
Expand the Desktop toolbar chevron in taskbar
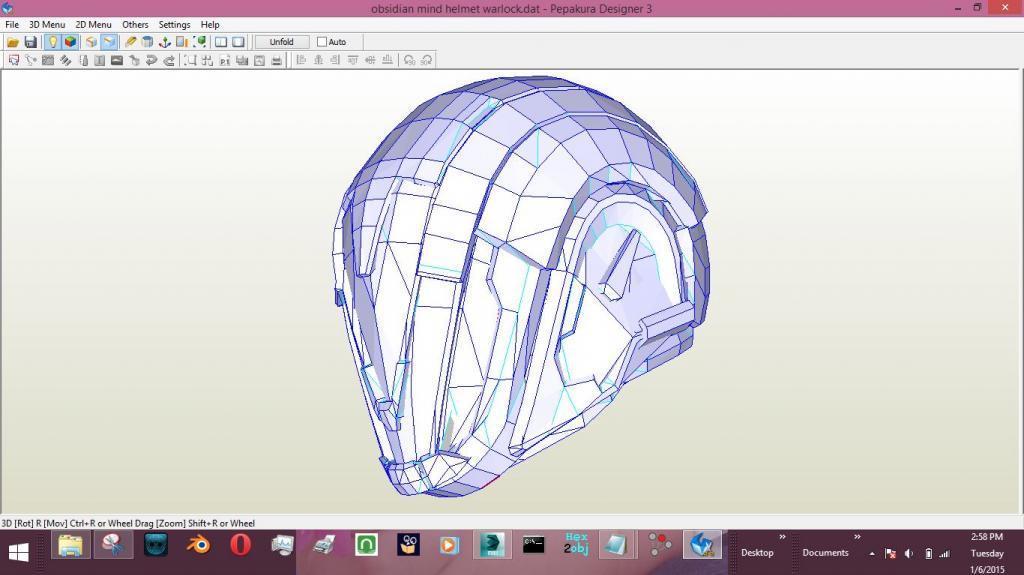pos(782,537)
